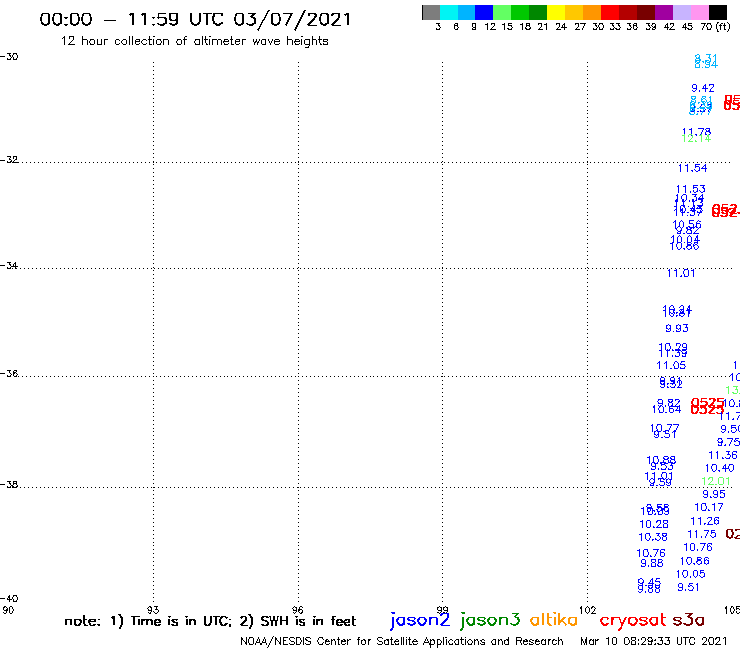740x650 pixels.
Task: Click the NOAA/NESDIS Center credit line
Action: tap(402, 642)
